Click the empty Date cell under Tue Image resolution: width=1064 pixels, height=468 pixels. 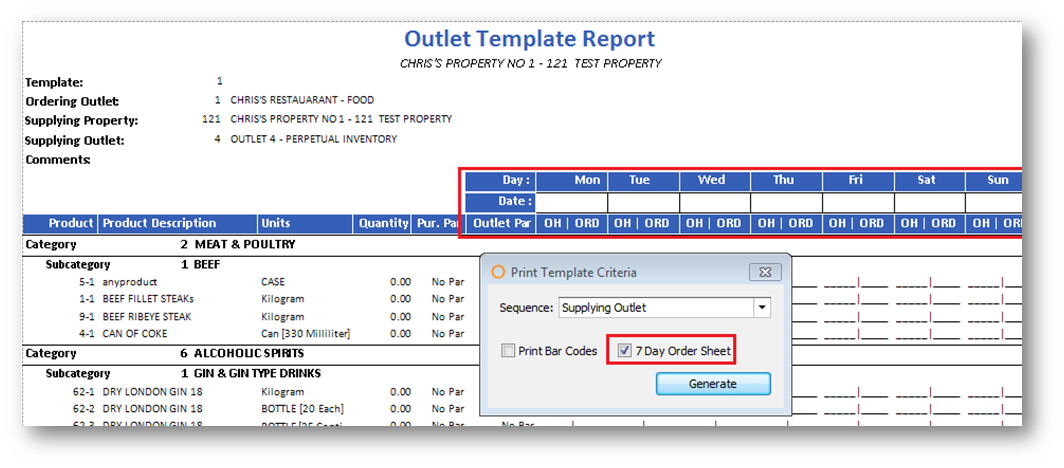(643, 202)
